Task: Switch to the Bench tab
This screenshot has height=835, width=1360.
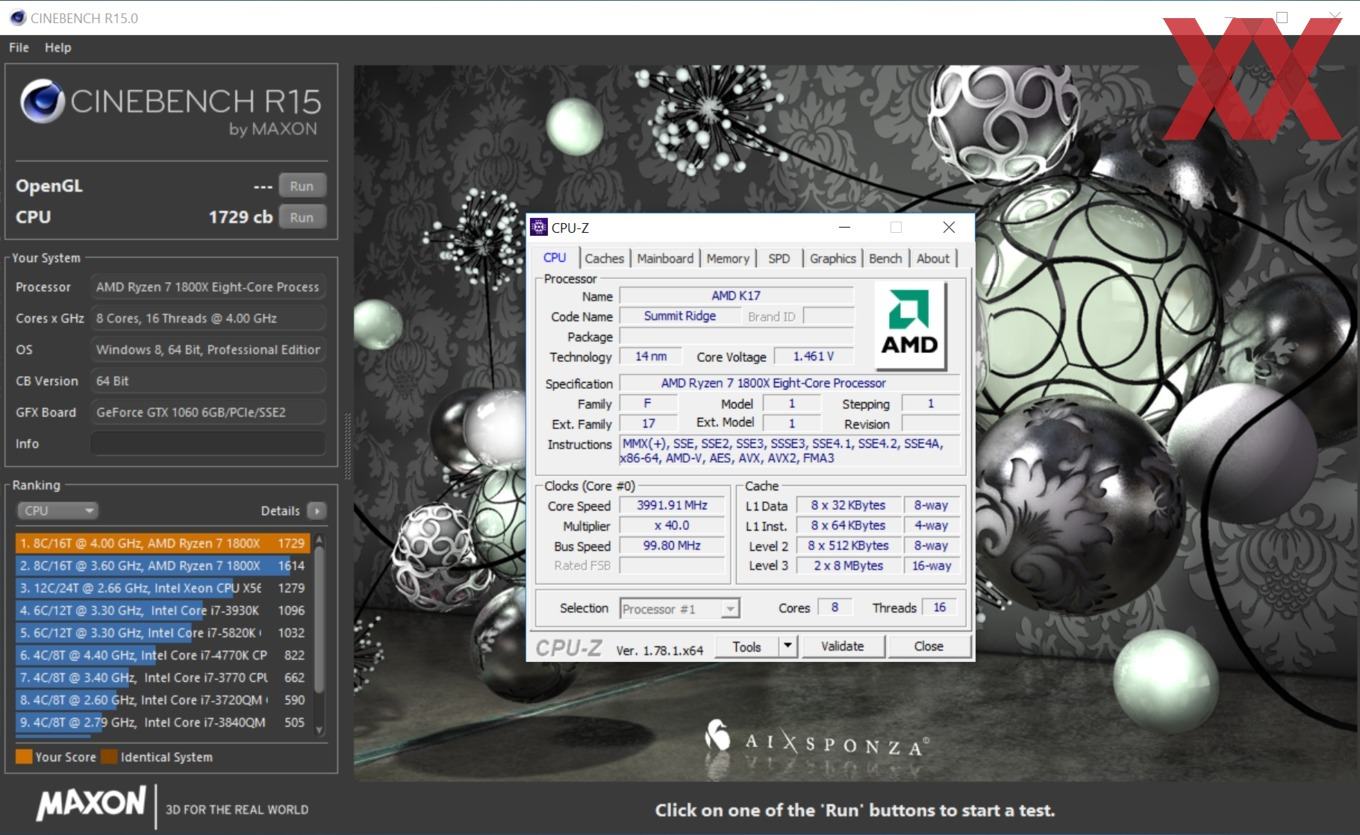Action: pos(885,258)
